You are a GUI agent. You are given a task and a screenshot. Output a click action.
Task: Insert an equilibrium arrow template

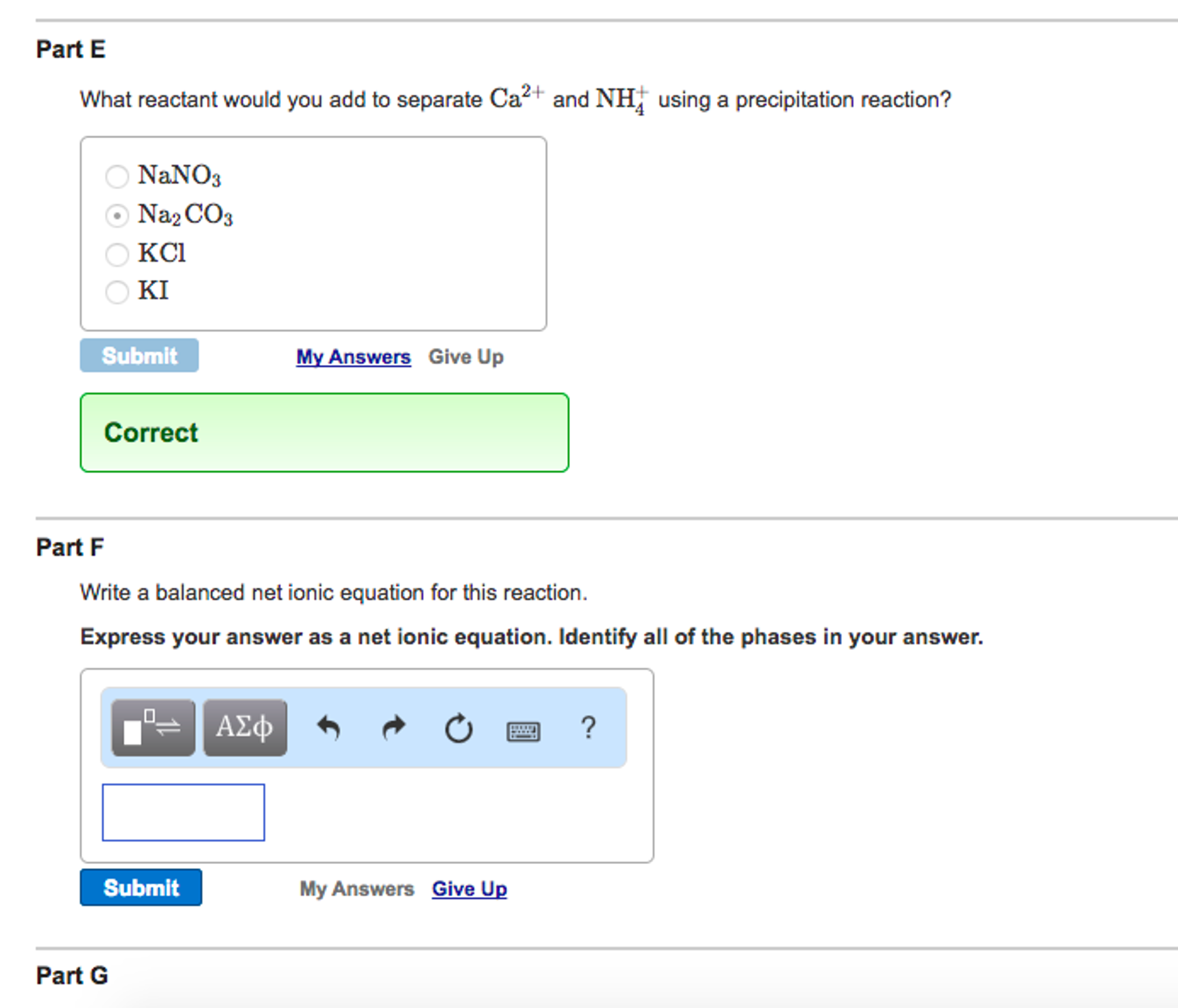(153, 727)
